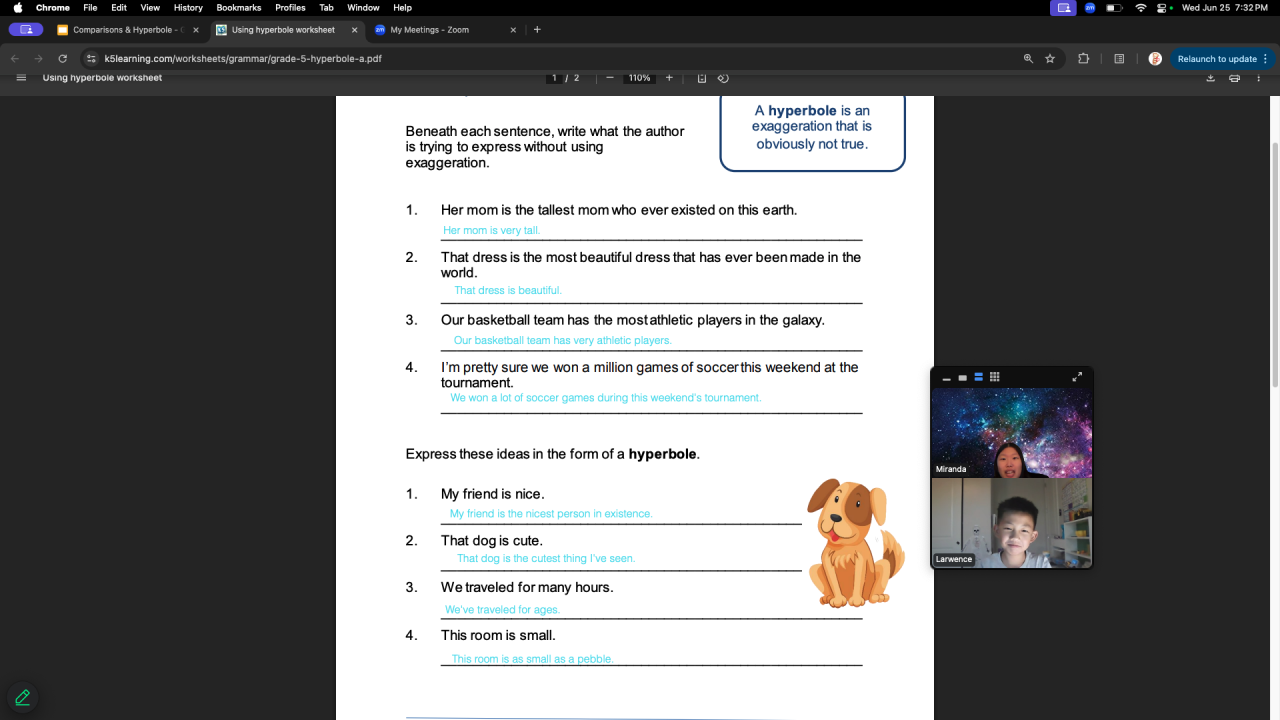Open a new tab with the plus button

click(x=537, y=30)
